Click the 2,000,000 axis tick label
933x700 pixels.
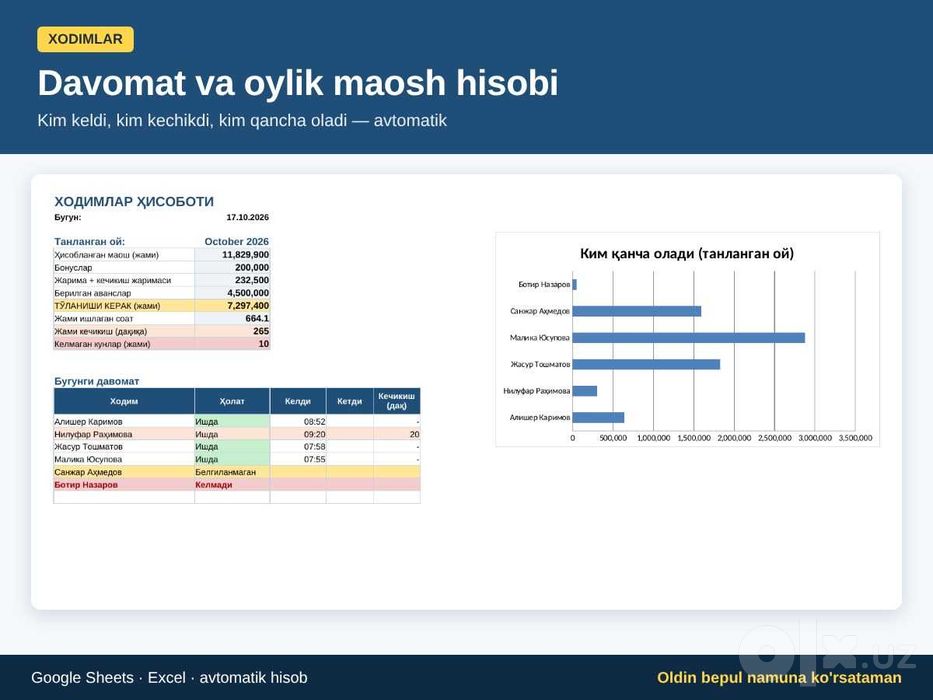734,438
